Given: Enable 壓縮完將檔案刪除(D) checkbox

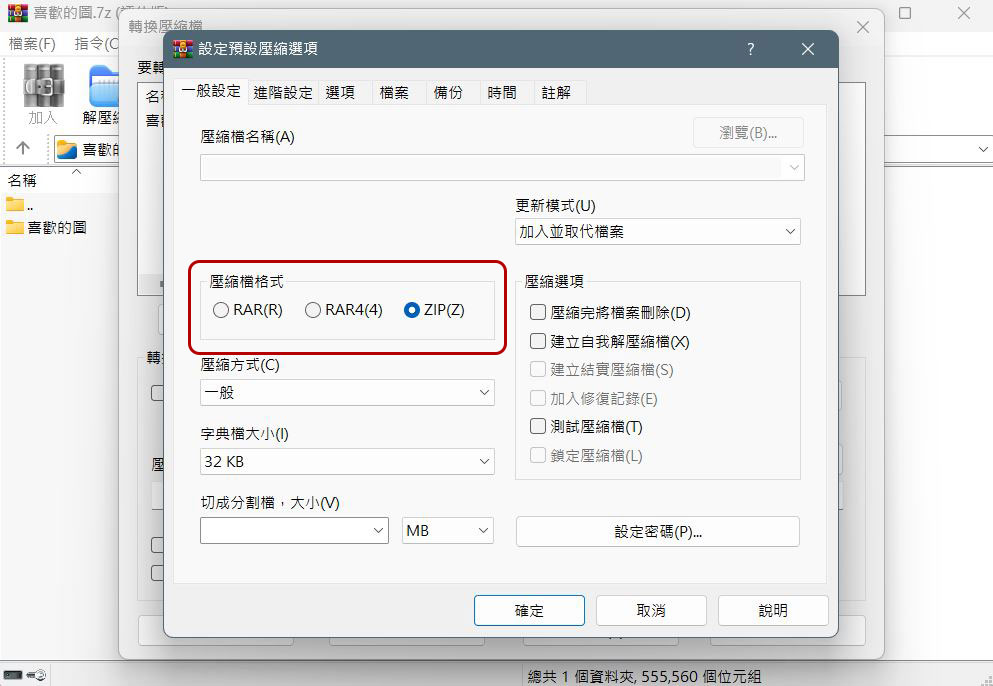Looking at the screenshot, I should point(538,312).
